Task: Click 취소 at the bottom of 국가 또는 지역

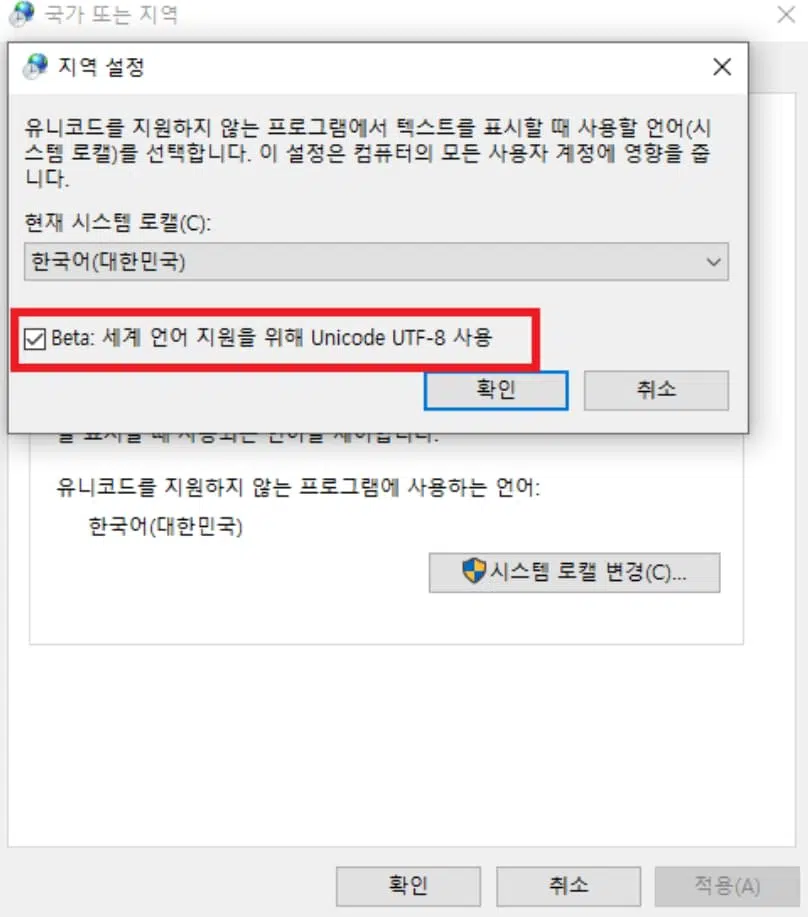Action: pyautogui.click(x=568, y=886)
